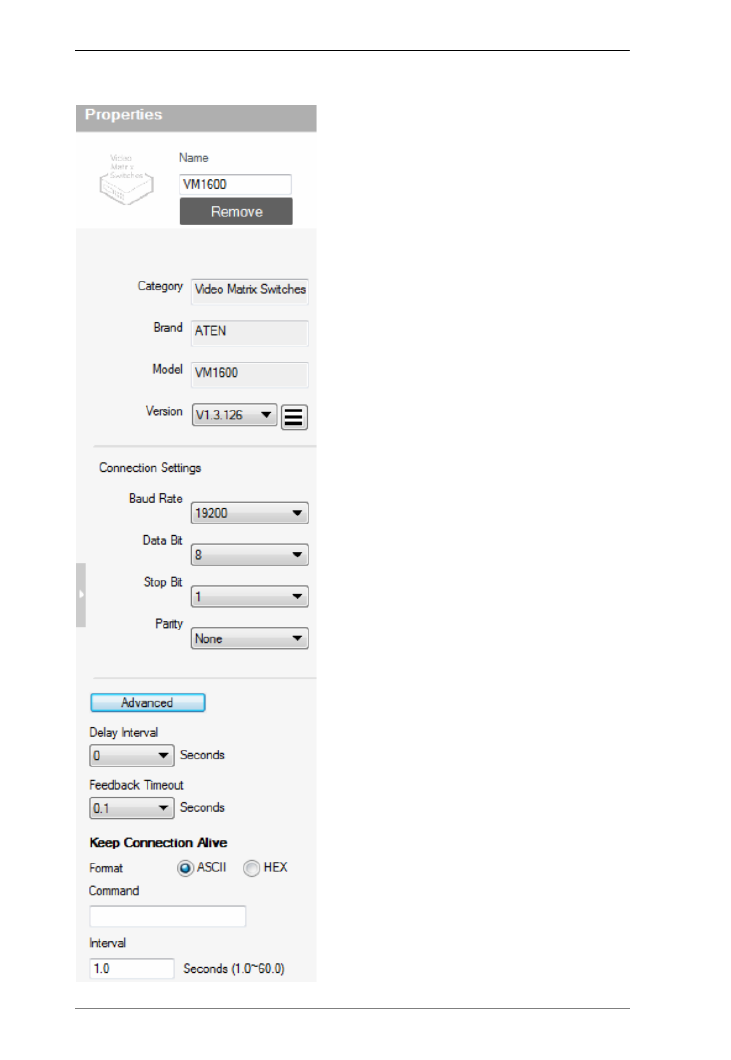Click the Category field Video Matrix Switches
Image resolution: width=731 pixels, height=1060 pixels.
(x=250, y=290)
